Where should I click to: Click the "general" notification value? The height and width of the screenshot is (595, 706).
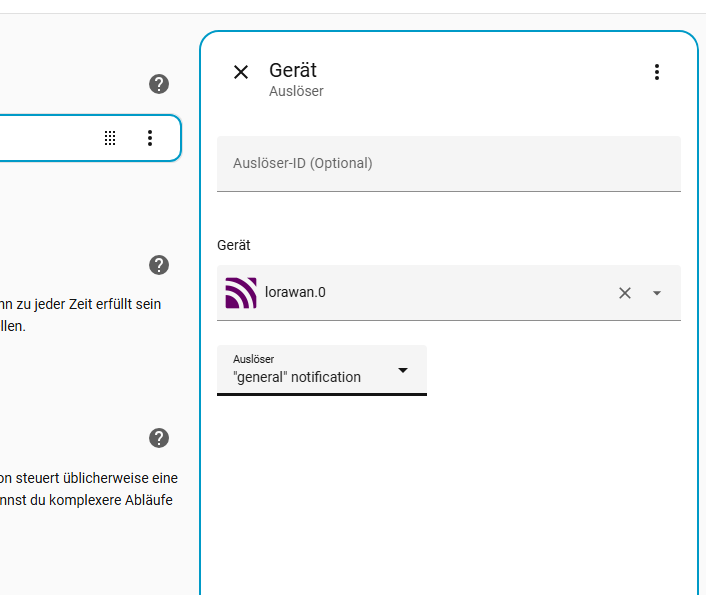(297, 377)
